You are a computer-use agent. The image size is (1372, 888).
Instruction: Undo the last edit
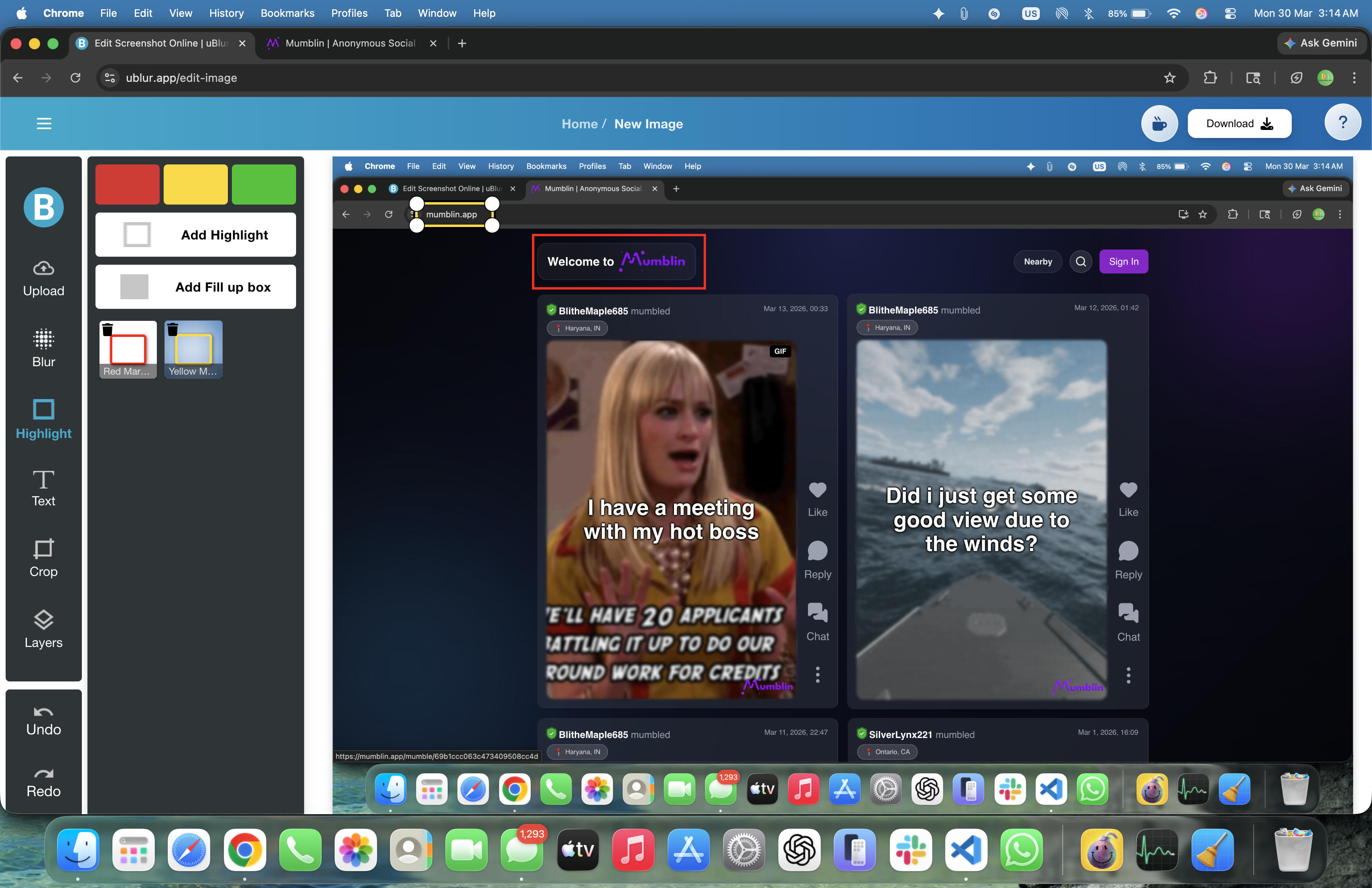43,721
